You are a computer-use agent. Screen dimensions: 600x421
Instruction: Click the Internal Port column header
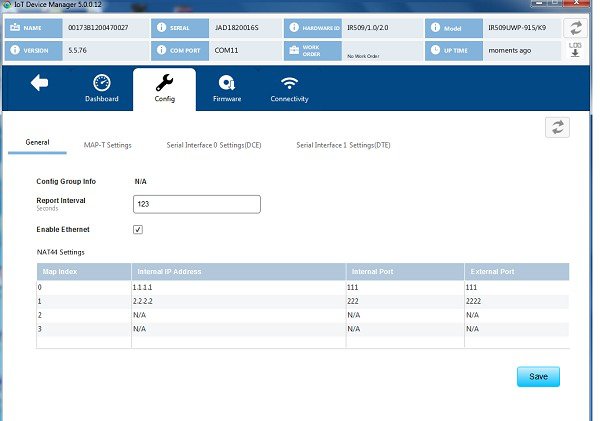click(405, 271)
